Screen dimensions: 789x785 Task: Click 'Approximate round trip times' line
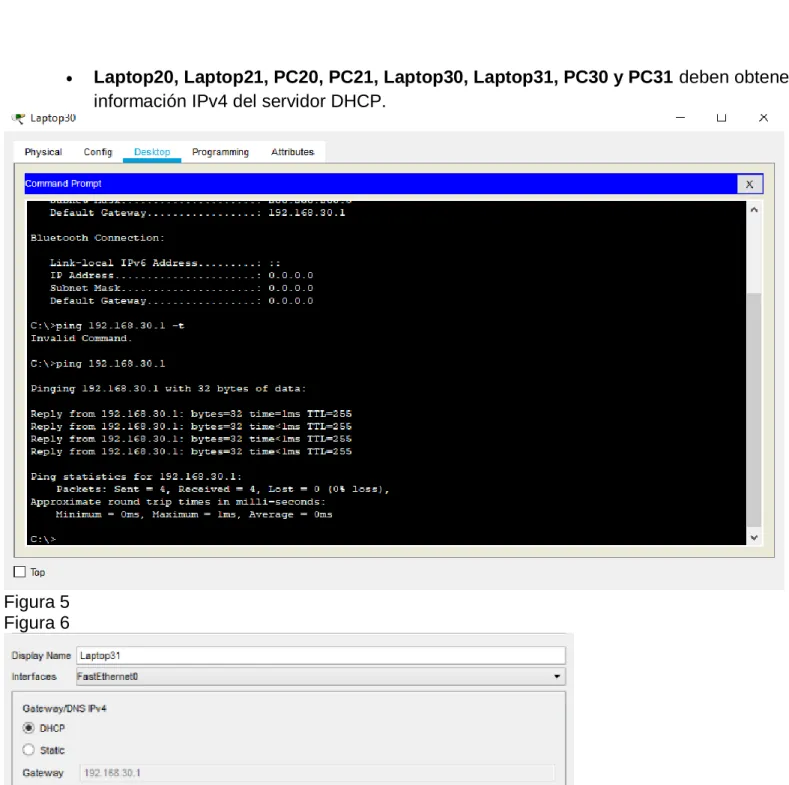[x=178, y=502]
